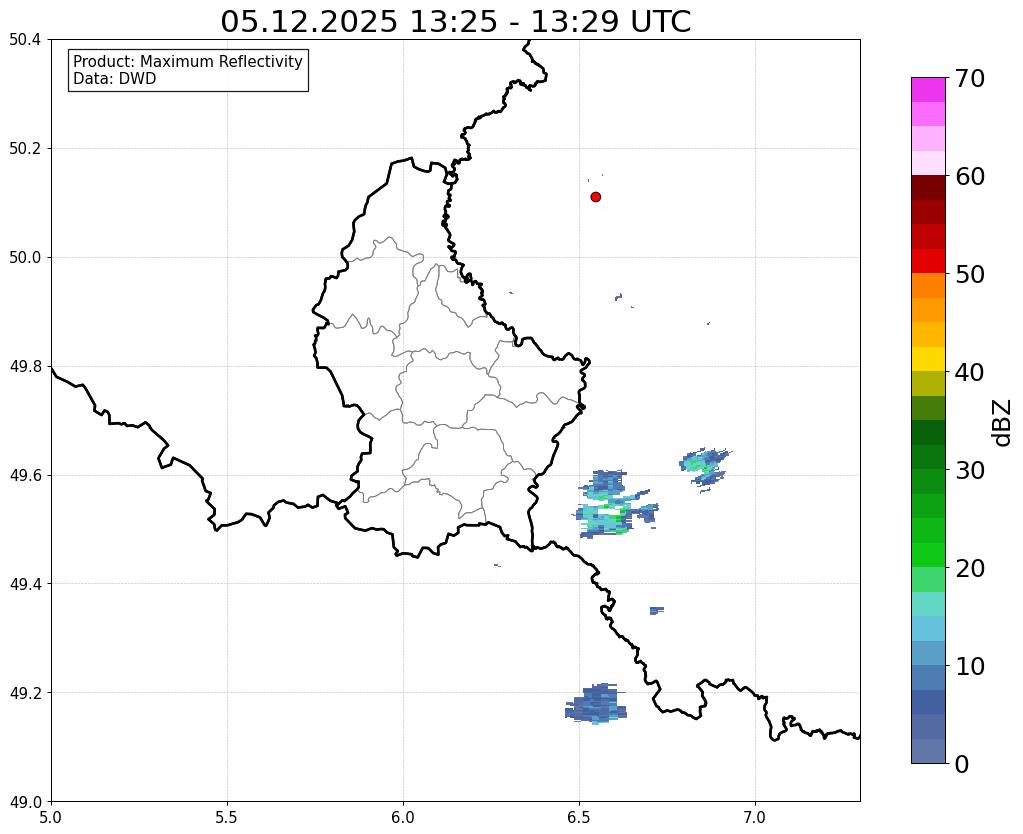Click latitude axis label 49.8
The height and width of the screenshot is (834, 1023).
(25, 367)
